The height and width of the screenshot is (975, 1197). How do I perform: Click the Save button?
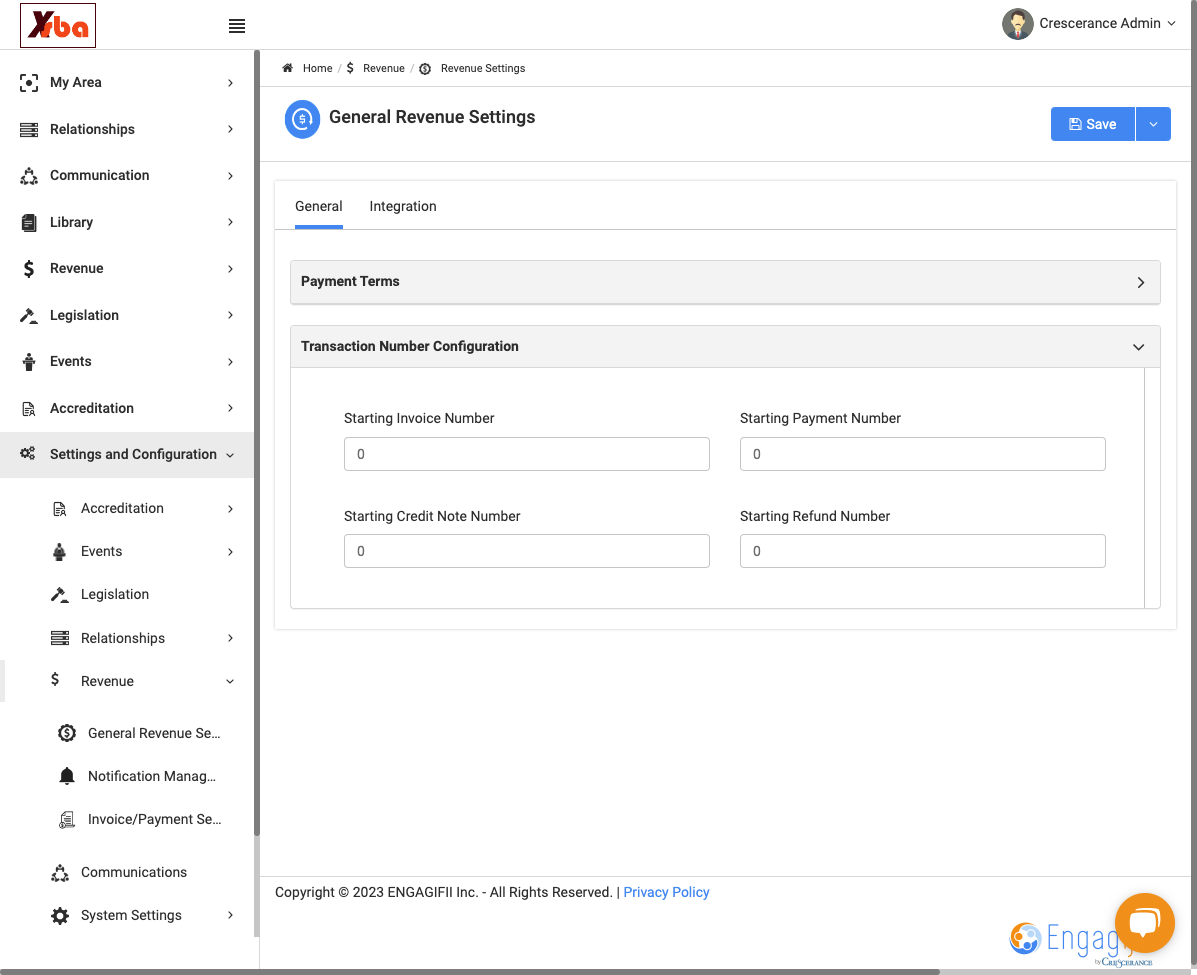[1092, 124]
